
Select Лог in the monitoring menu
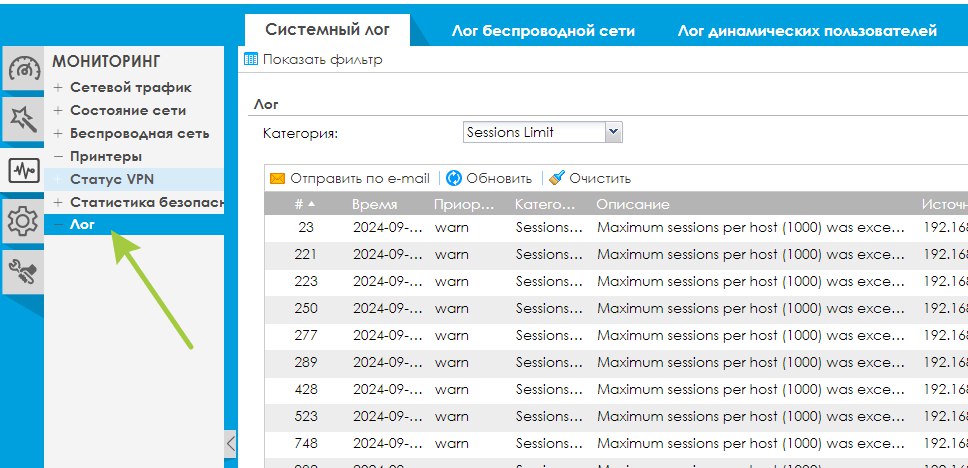[x=82, y=225]
